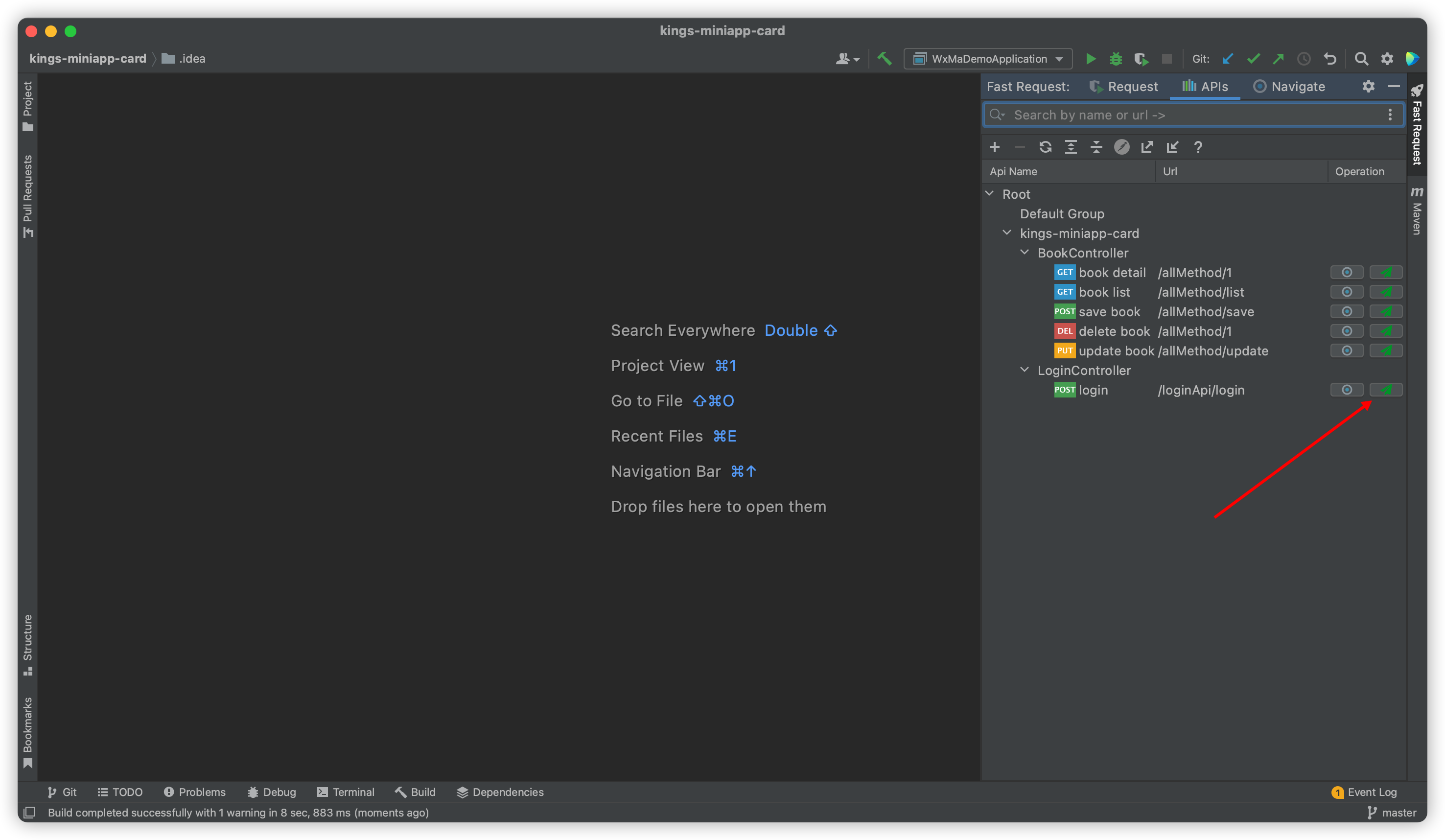Collapse the LoginController tree node
Screen dimensions: 1445x840
(x=1024, y=370)
